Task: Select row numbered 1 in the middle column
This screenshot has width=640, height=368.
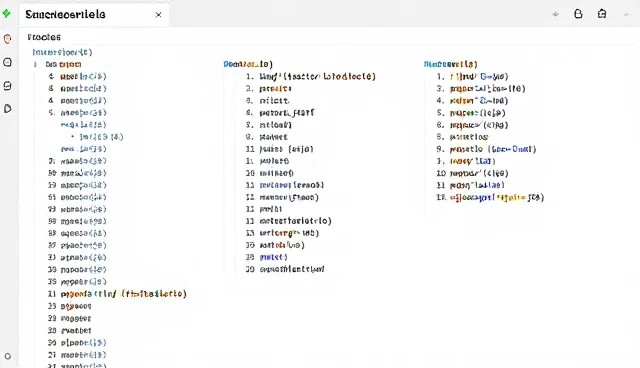Action: pos(311,76)
